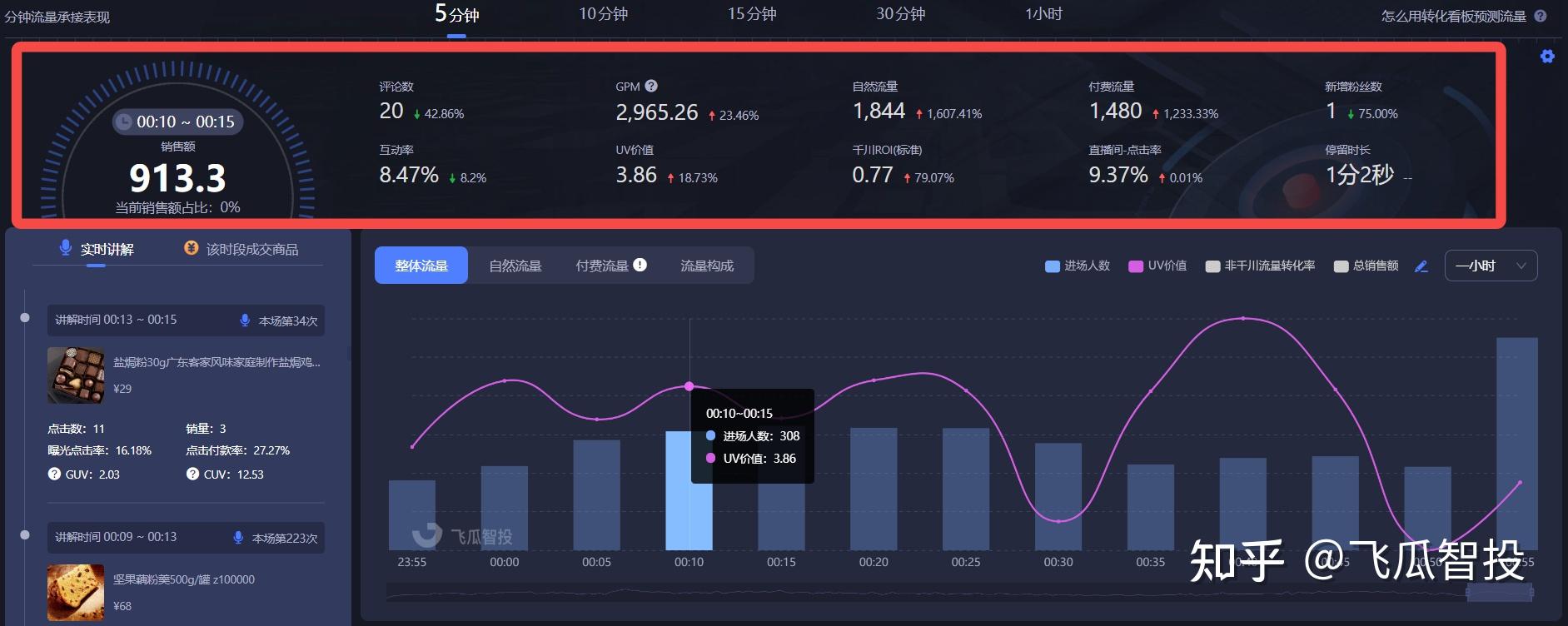Screen dimensions: 1568x626
Task: Click the 讲解时间 00:13 ~ 00:15 header
Action: pyautogui.click(x=186, y=320)
